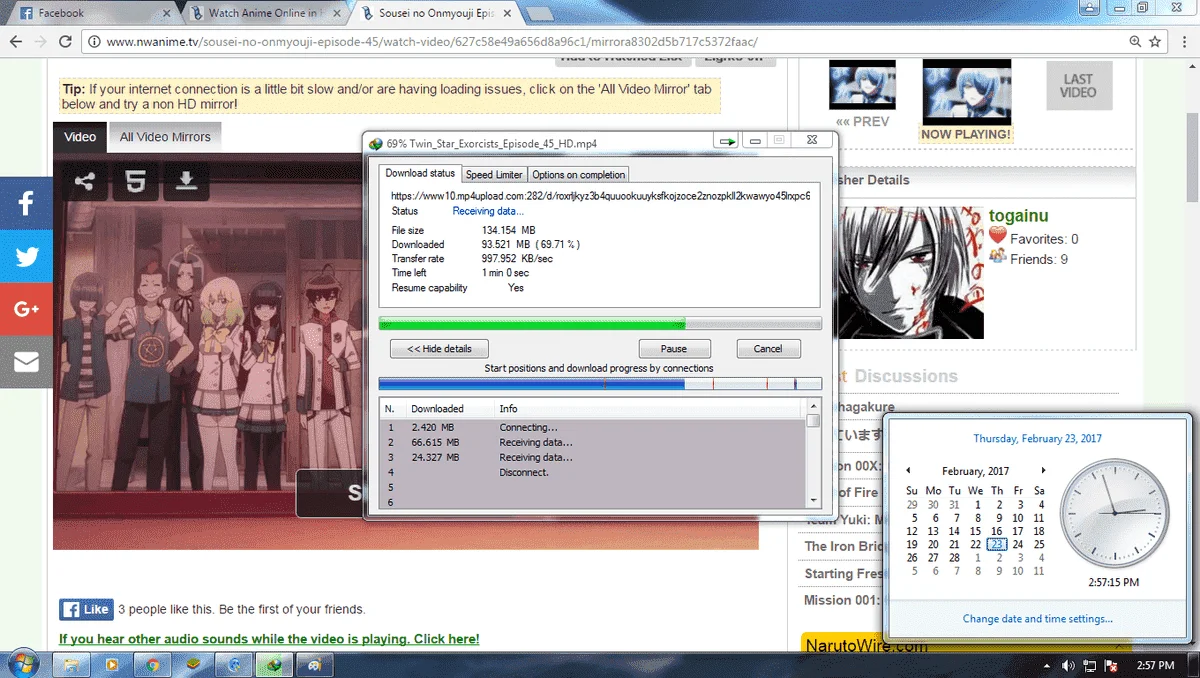Click the connections list scrollbar down arrow
The width and height of the screenshot is (1200, 678).
[x=813, y=499]
